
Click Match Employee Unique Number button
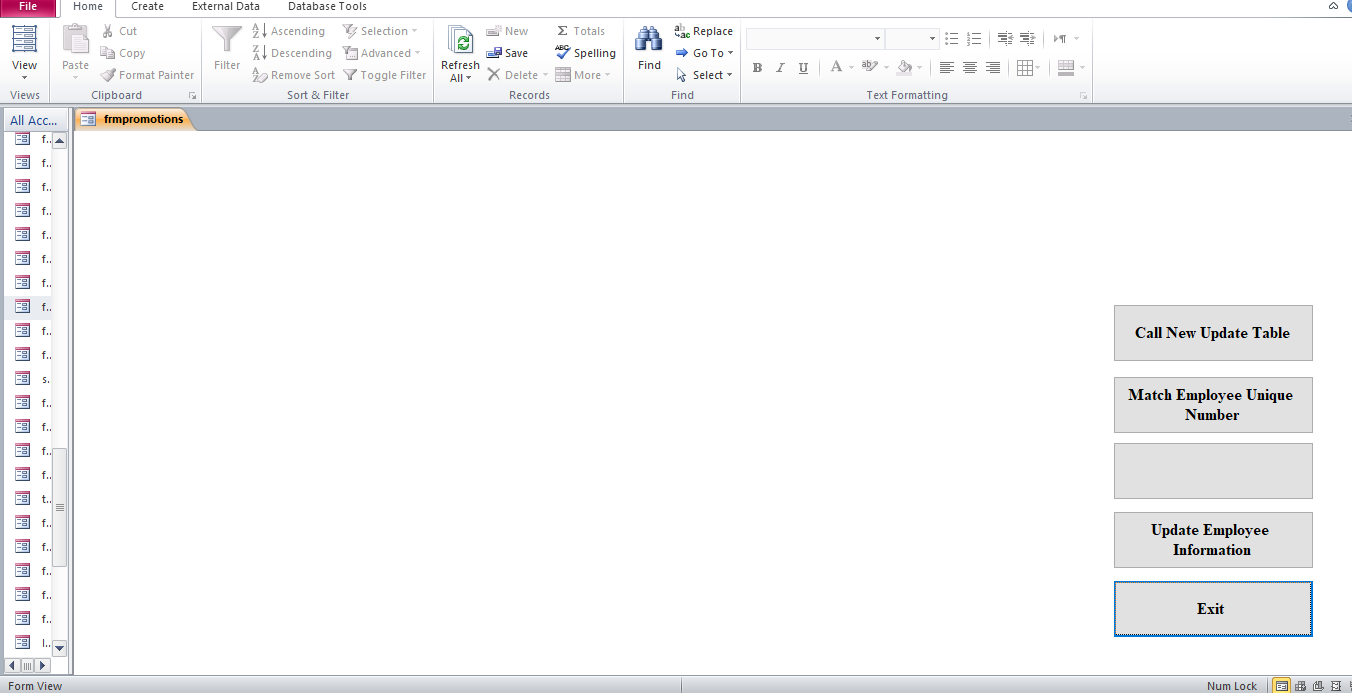pyautogui.click(x=1212, y=405)
